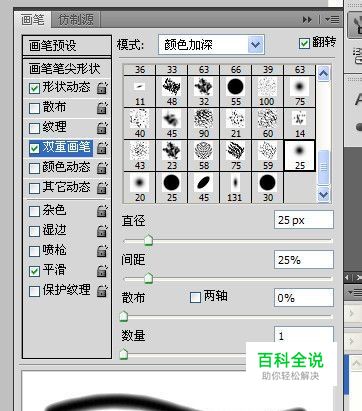Switch to the 画笔 tab
The width and height of the screenshot is (362, 411).
point(33,20)
